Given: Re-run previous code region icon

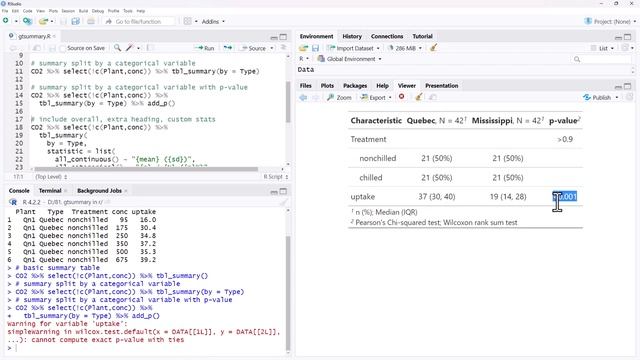Looking at the screenshot, I should 228,48.
